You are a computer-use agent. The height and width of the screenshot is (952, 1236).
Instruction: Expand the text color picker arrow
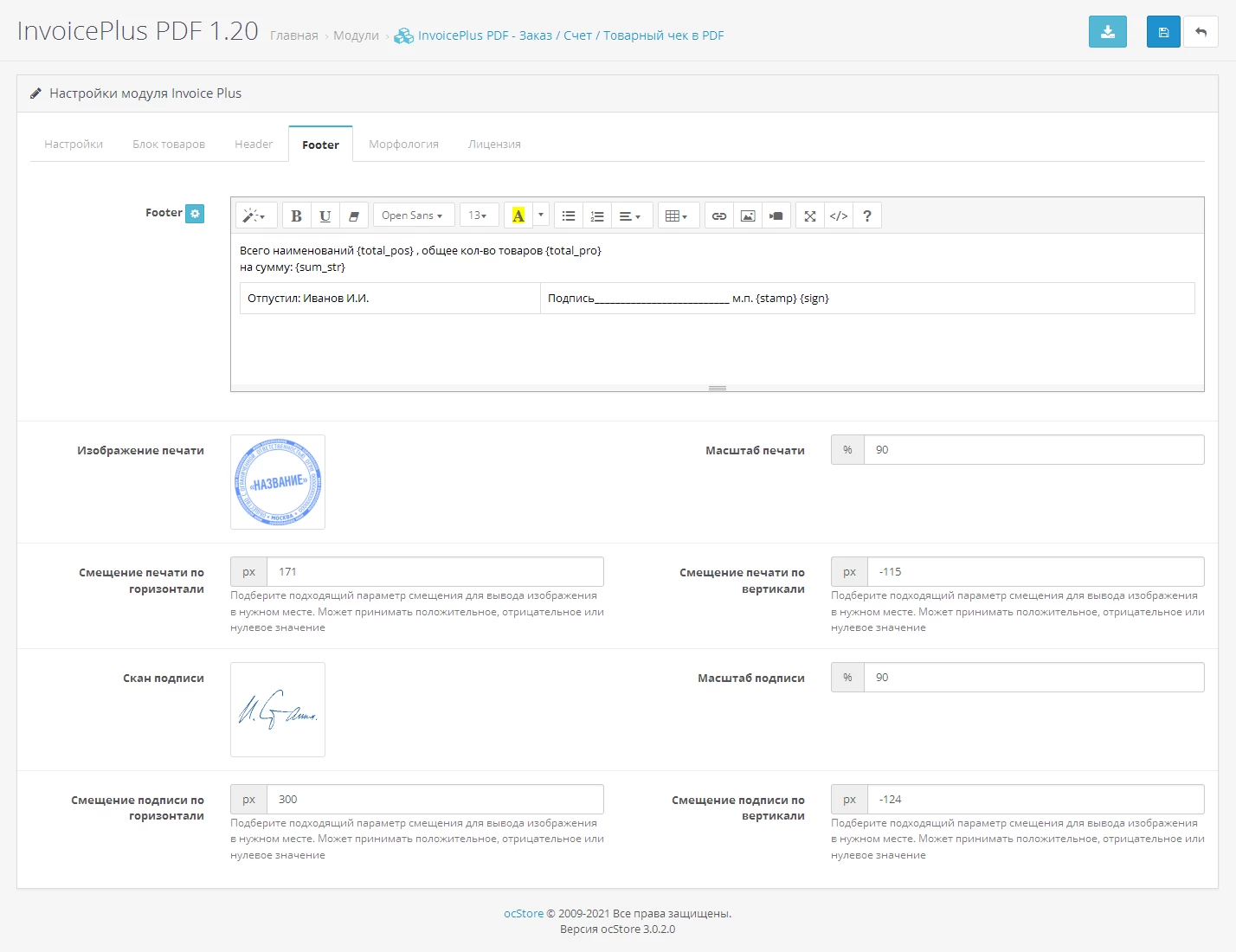[541, 215]
